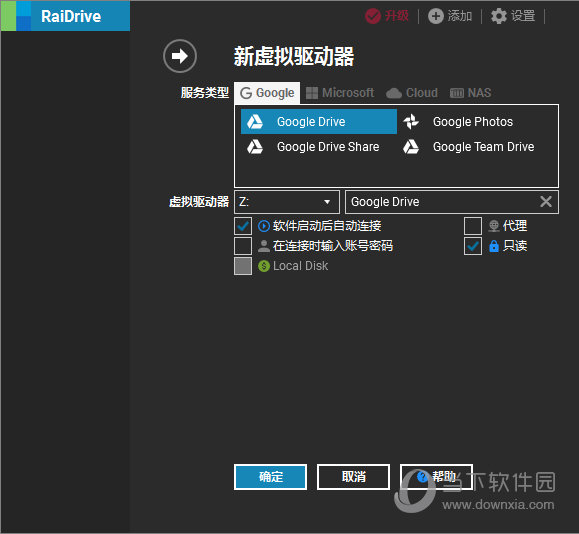Image resolution: width=579 pixels, height=534 pixels.
Task: Click the 设置 settings link
Action: (523, 16)
